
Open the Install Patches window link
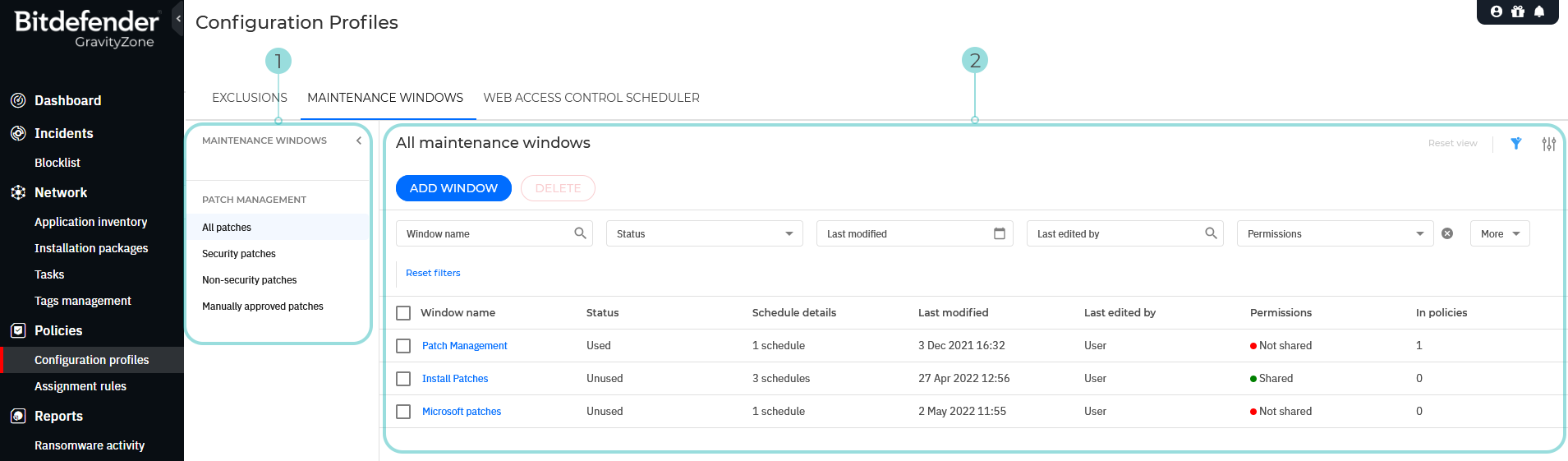pyautogui.click(x=455, y=379)
